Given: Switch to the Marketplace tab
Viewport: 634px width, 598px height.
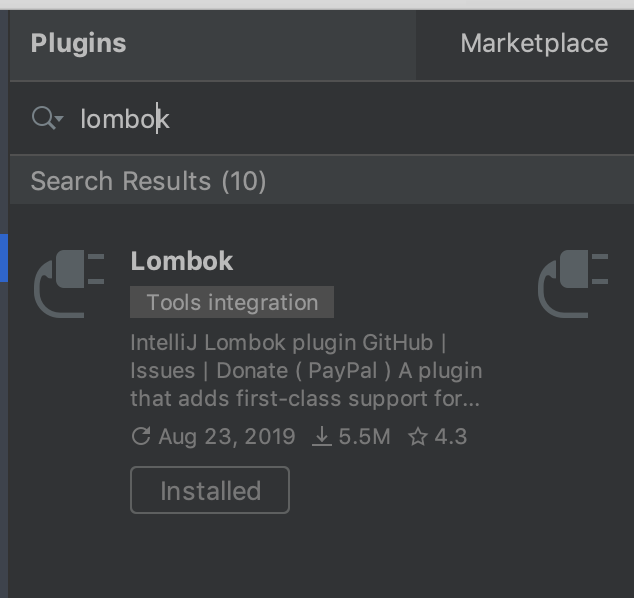Looking at the screenshot, I should click(x=534, y=44).
